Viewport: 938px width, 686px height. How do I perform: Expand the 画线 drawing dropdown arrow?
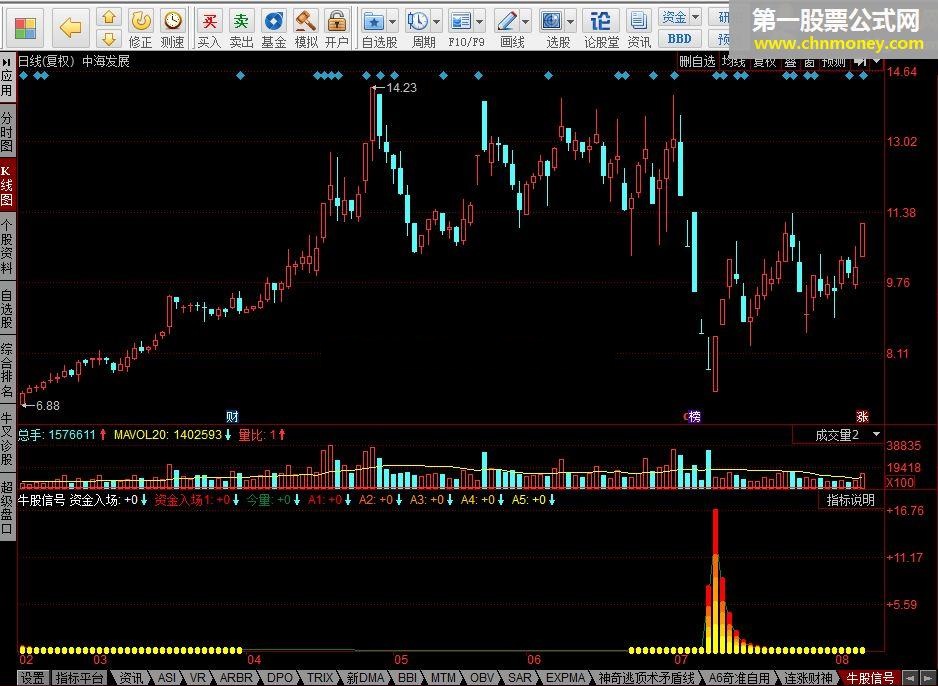(525, 22)
